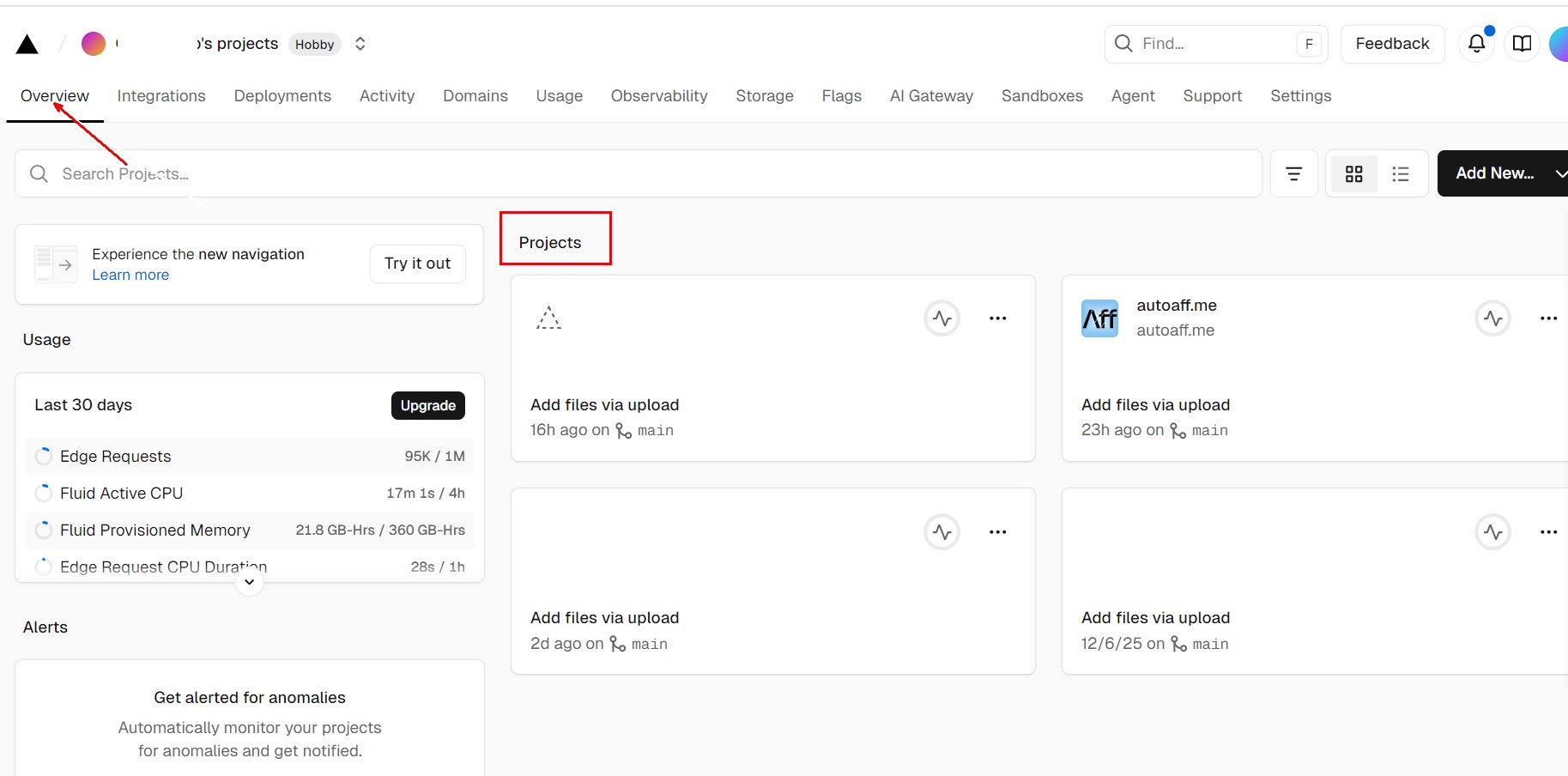This screenshot has height=776, width=1568.
Task: Go to the Deployments tab
Action: click(282, 96)
